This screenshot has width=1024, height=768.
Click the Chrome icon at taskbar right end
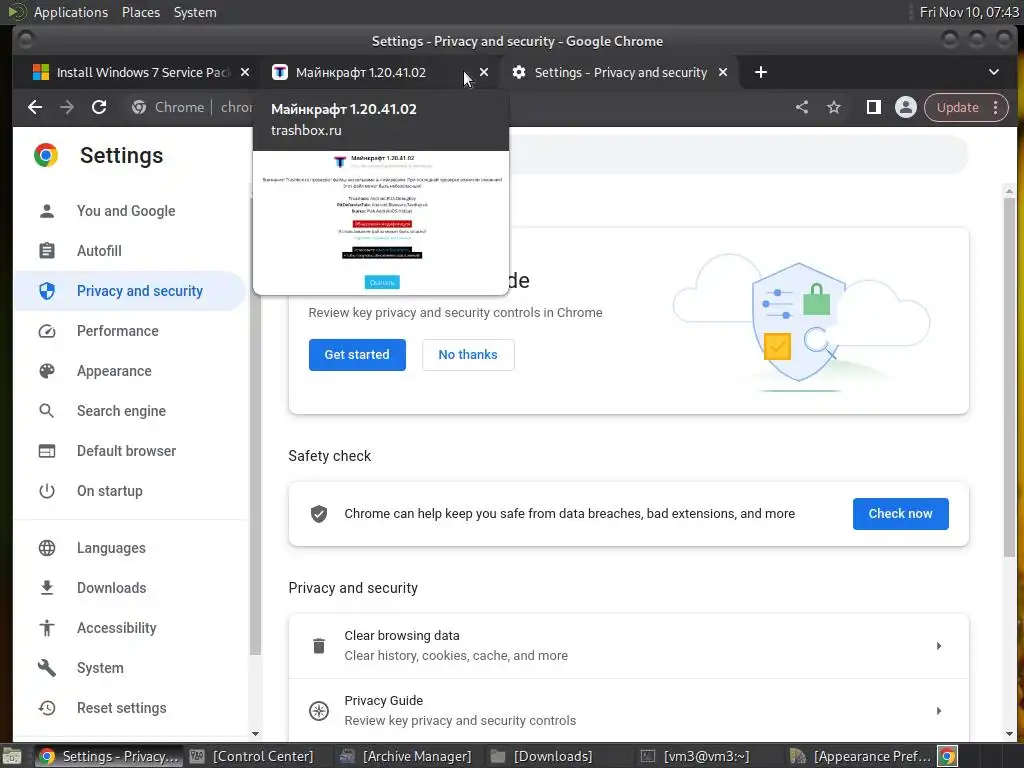point(948,756)
